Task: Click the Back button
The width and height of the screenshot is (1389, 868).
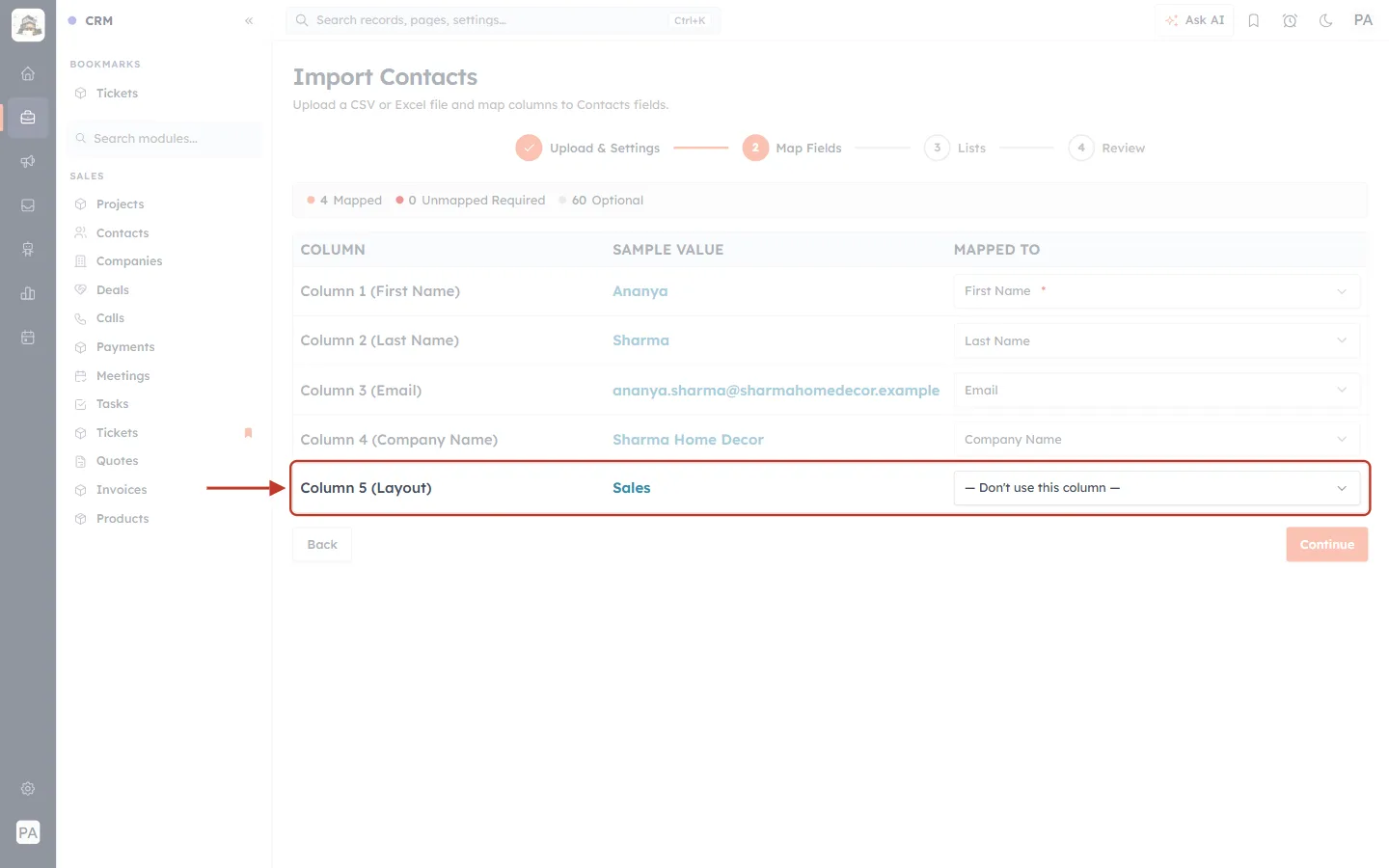Action: pyautogui.click(x=322, y=545)
